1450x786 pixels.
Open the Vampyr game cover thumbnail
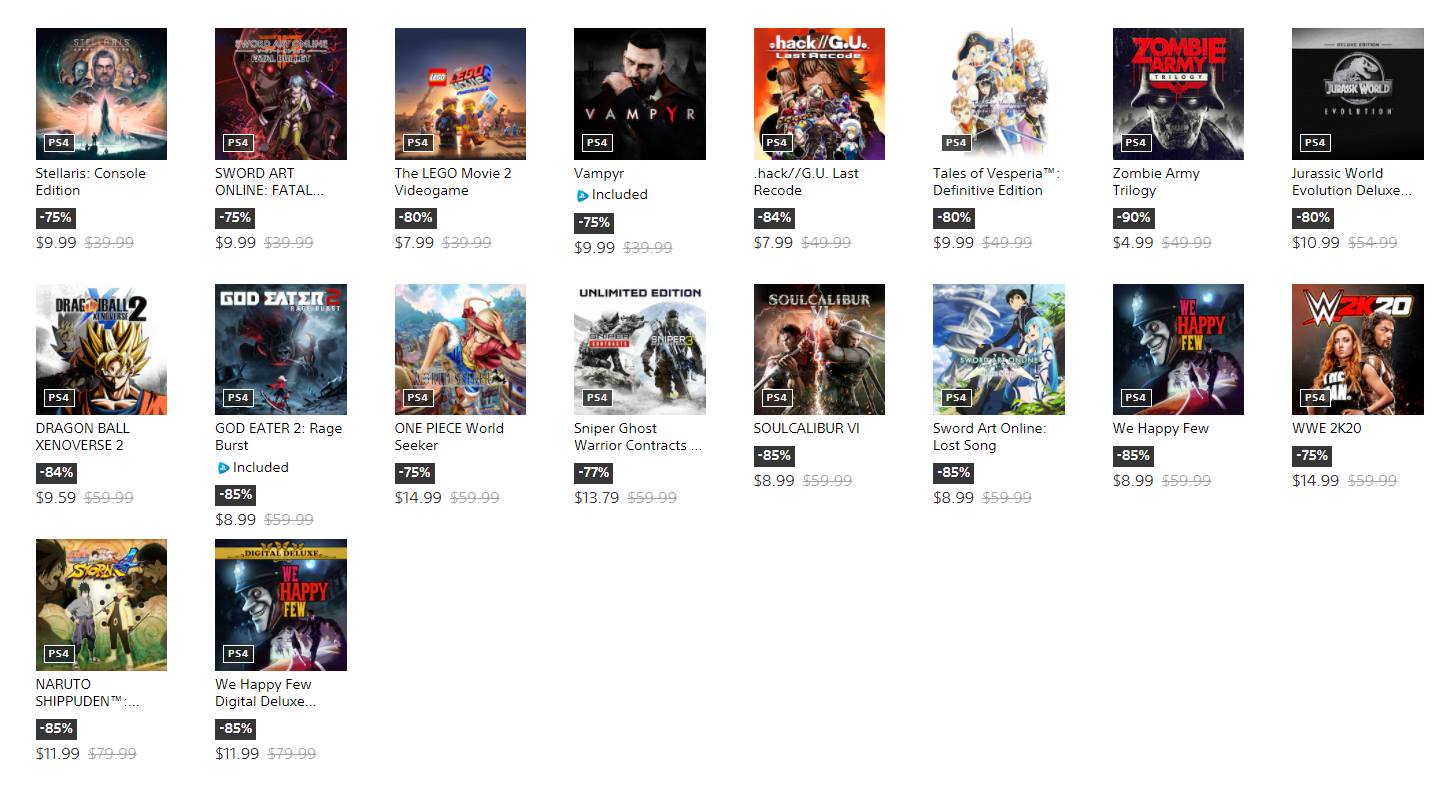pyautogui.click(x=640, y=94)
